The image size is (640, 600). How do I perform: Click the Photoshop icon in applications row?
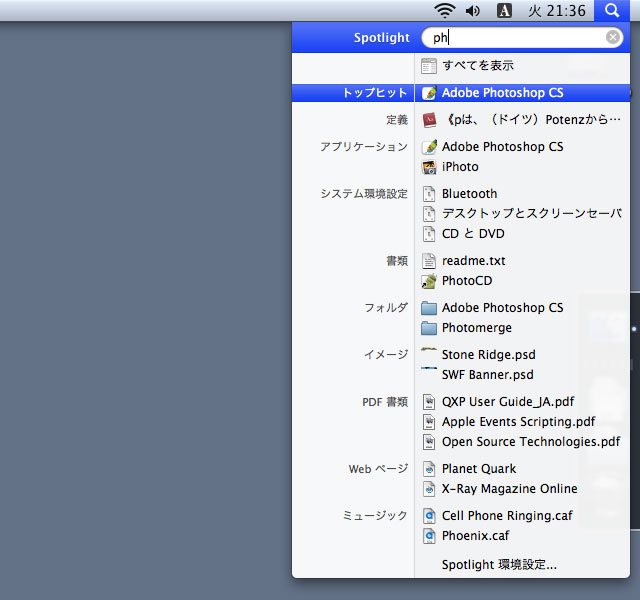429,147
